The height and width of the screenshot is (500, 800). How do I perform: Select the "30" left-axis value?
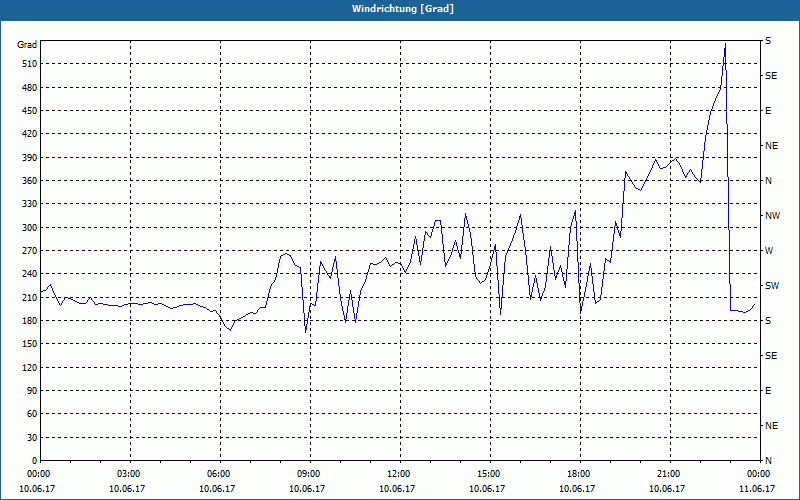pyautogui.click(x=32, y=438)
